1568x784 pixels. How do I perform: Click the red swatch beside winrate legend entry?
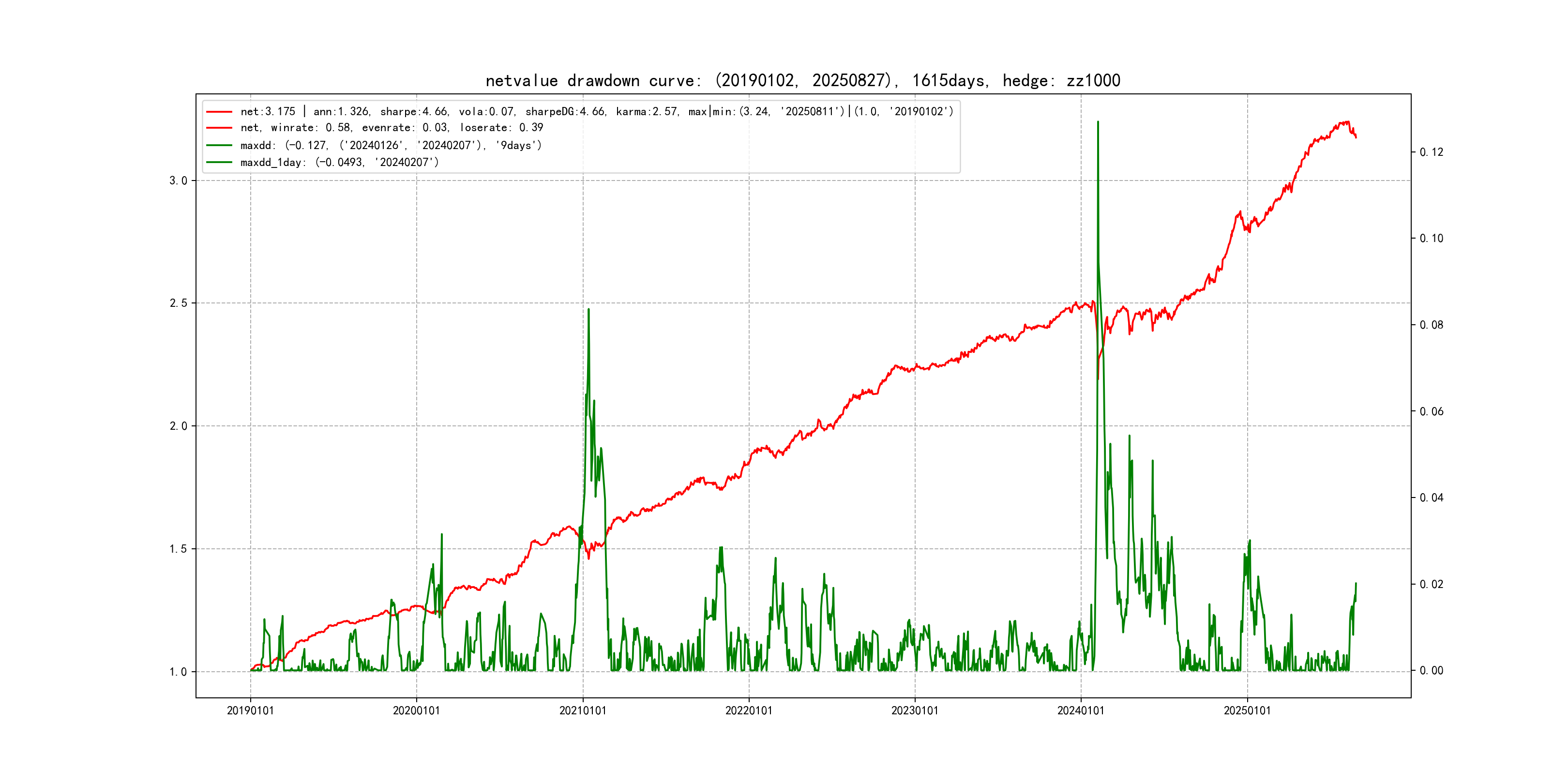point(219,128)
